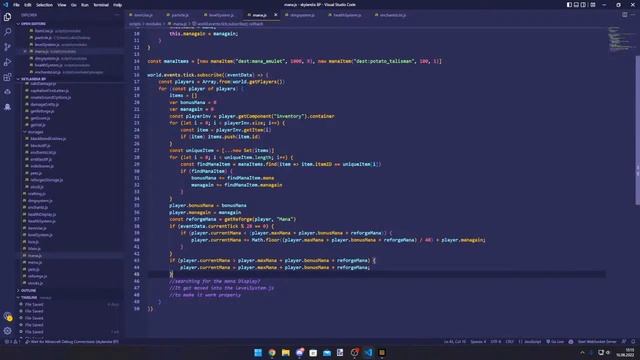This screenshot has width=640, height=360.
Task: Toggle the secondary side bar visibility
Action: pos(584,4)
